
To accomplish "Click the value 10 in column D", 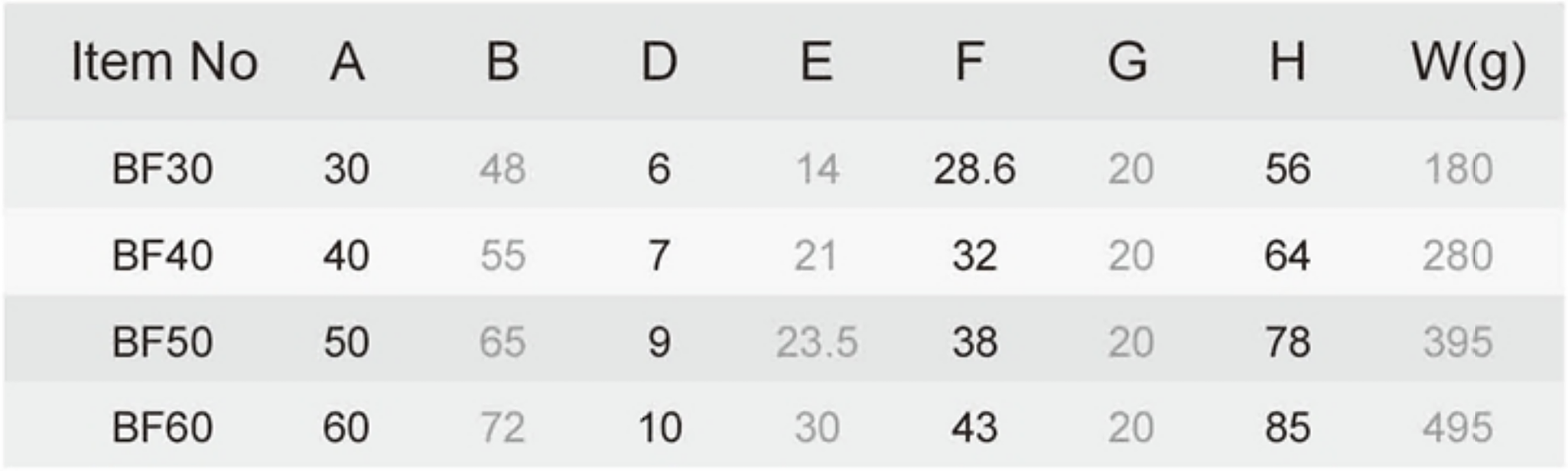I will [660, 427].
